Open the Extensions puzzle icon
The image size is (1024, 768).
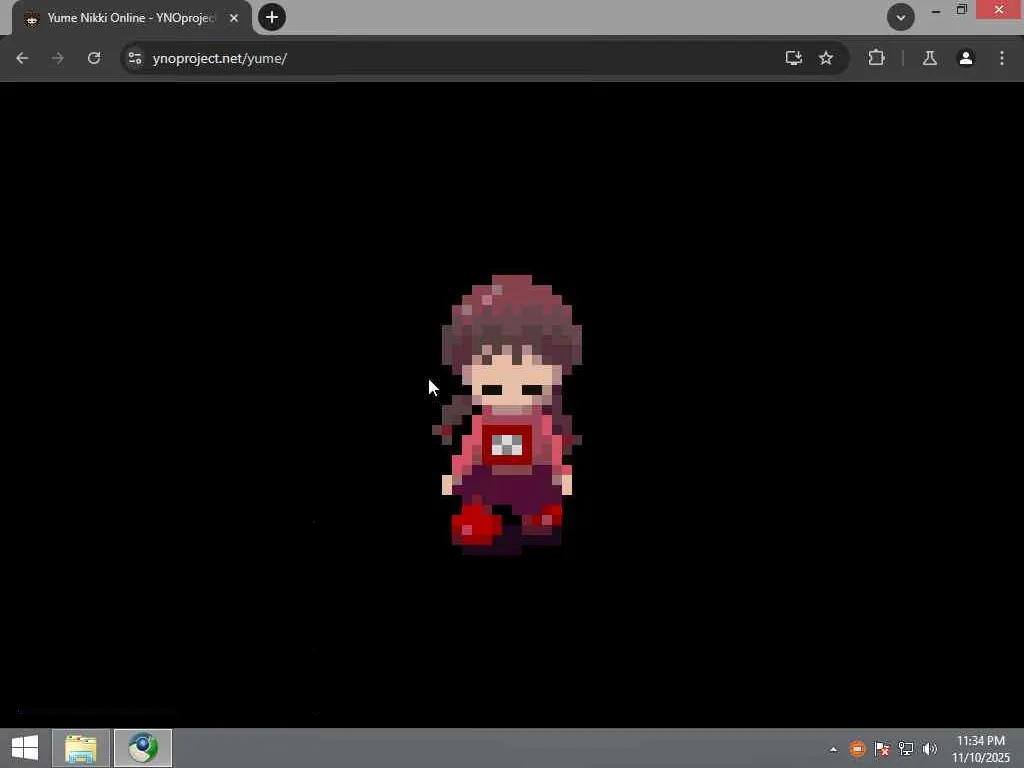coord(876,58)
